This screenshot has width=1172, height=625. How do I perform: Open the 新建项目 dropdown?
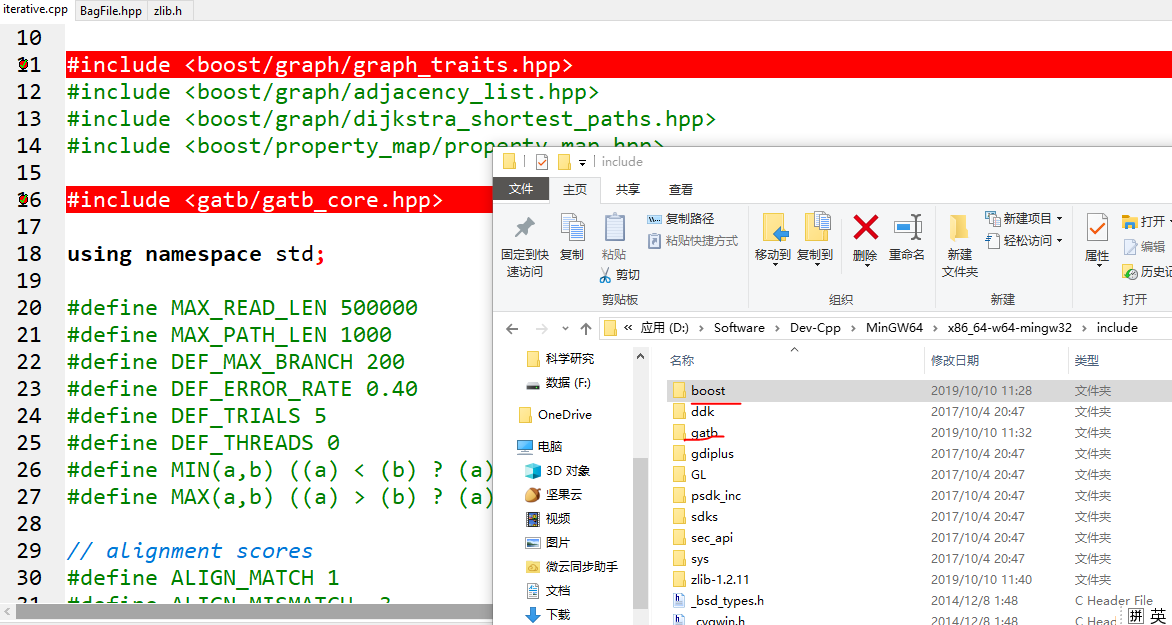pos(1023,218)
